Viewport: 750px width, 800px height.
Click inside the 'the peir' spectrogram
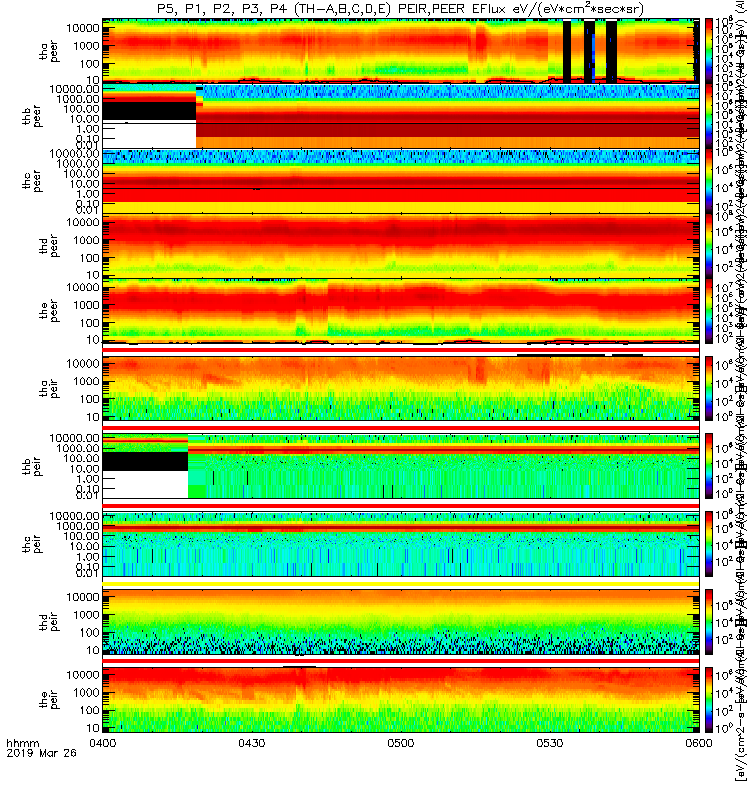(x=401, y=699)
